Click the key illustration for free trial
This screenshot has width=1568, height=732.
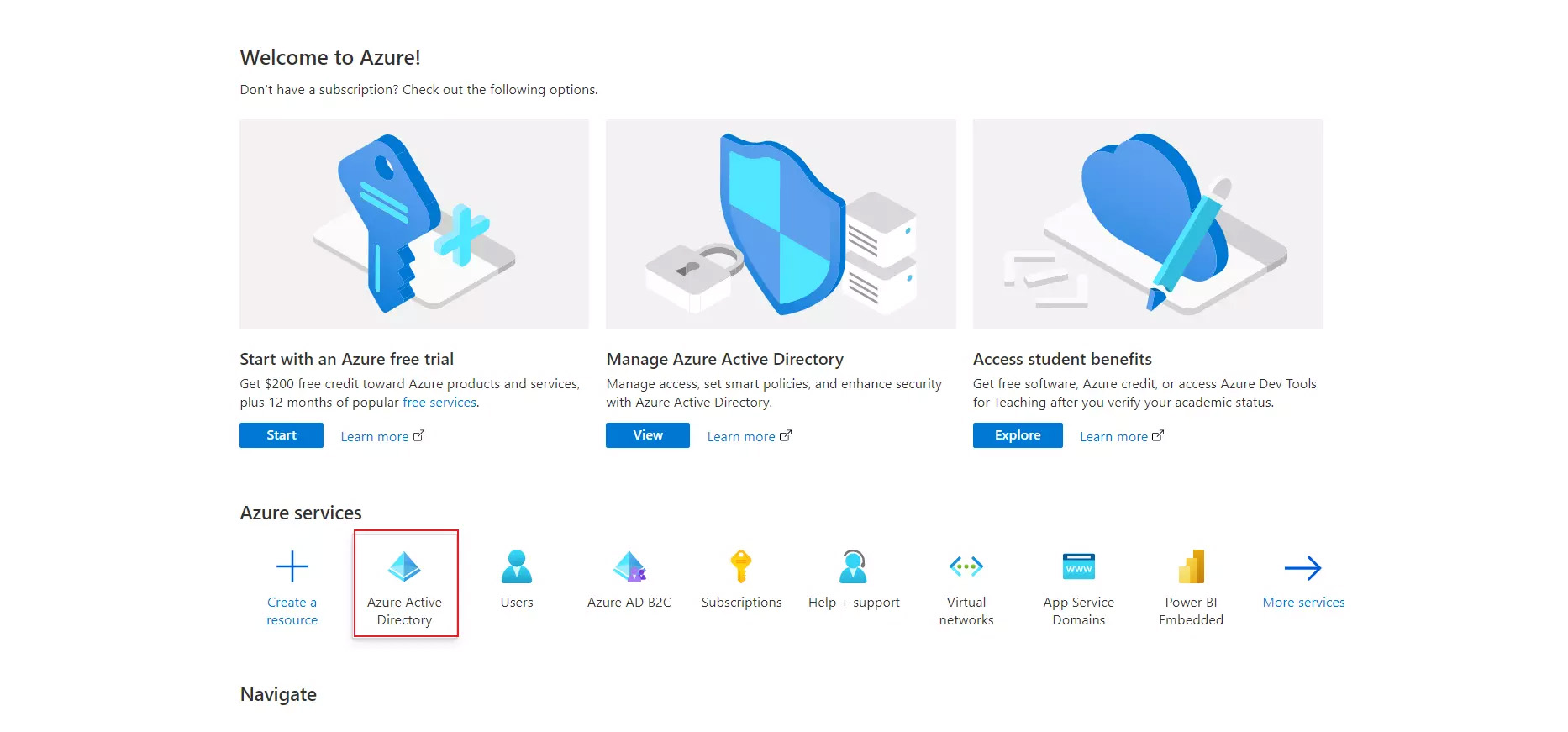[x=414, y=224]
